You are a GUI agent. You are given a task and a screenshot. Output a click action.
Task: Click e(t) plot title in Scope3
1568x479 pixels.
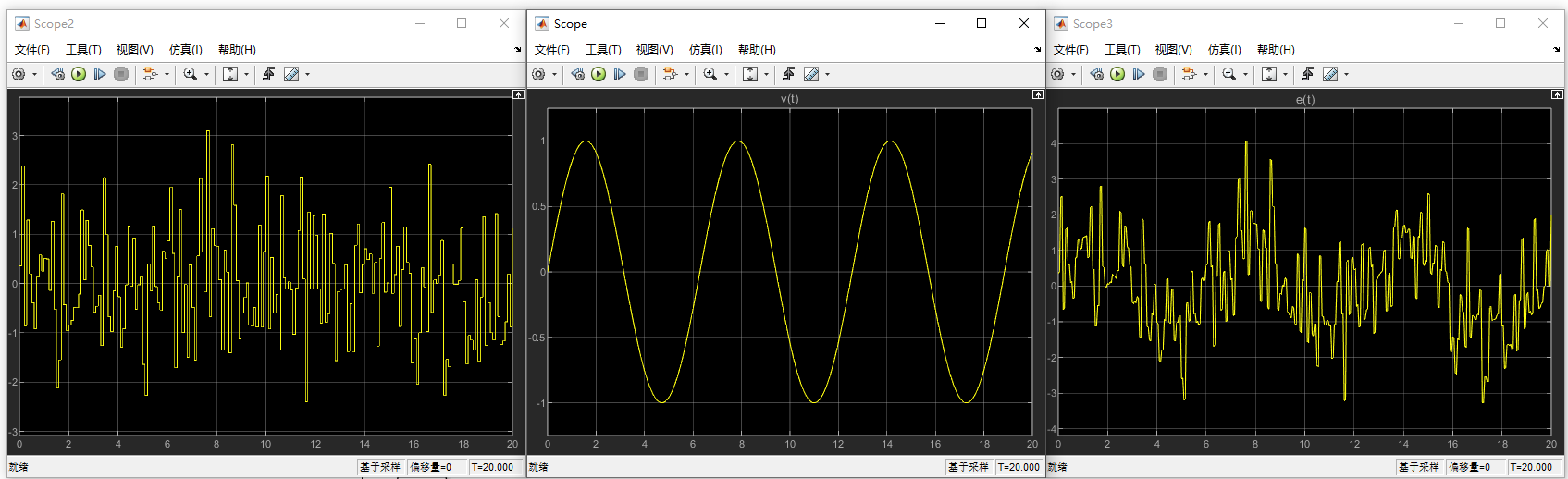click(x=1305, y=99)
